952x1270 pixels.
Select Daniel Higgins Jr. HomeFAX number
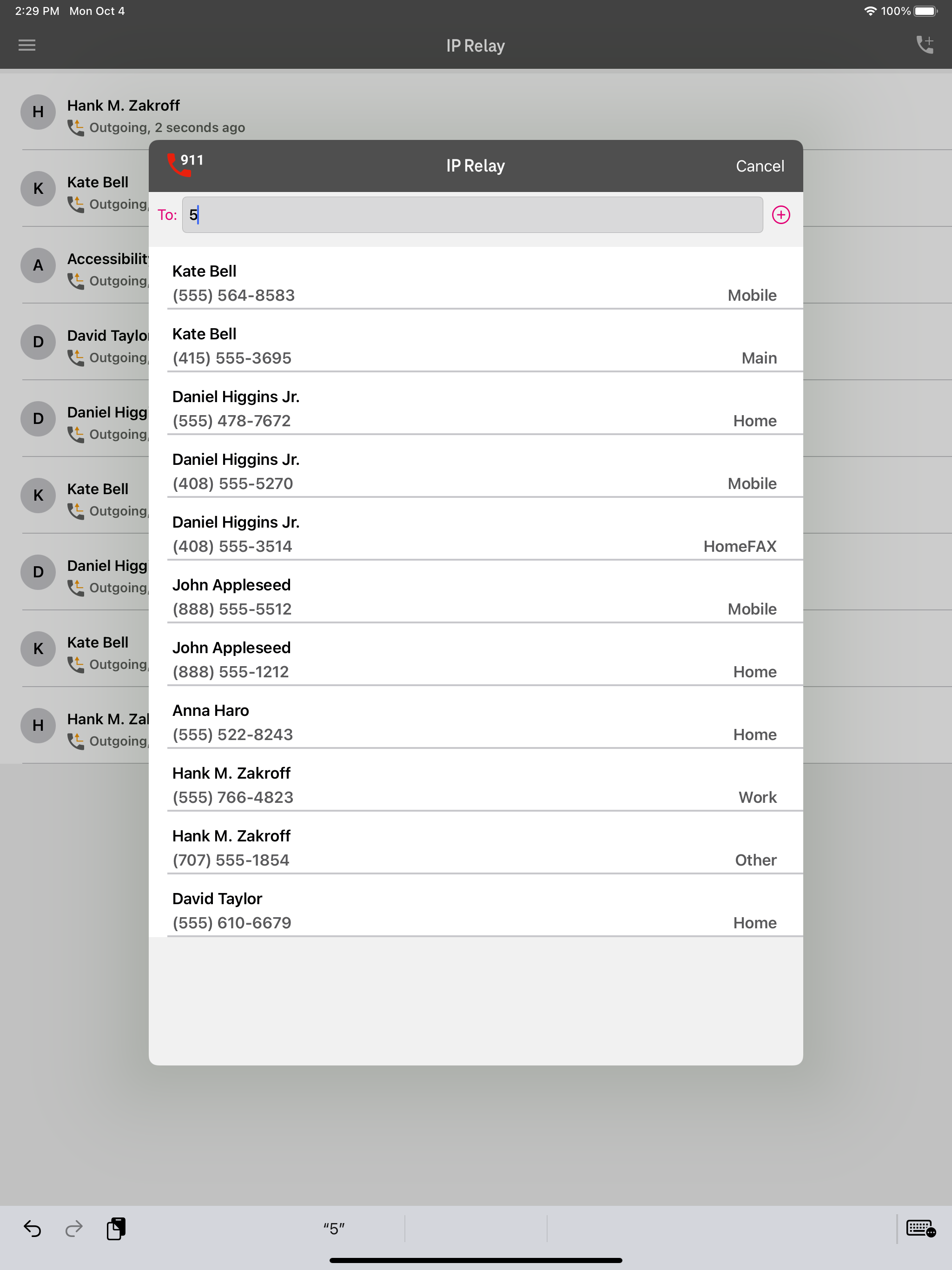coord(474,534)
